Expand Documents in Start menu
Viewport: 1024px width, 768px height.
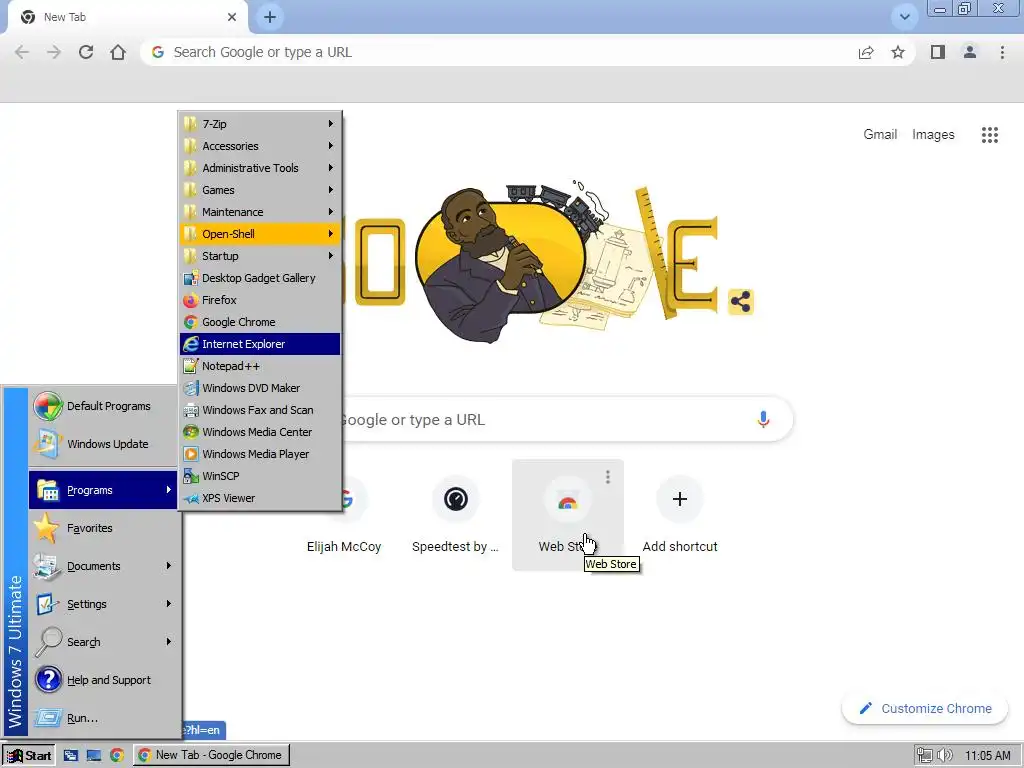103,566
